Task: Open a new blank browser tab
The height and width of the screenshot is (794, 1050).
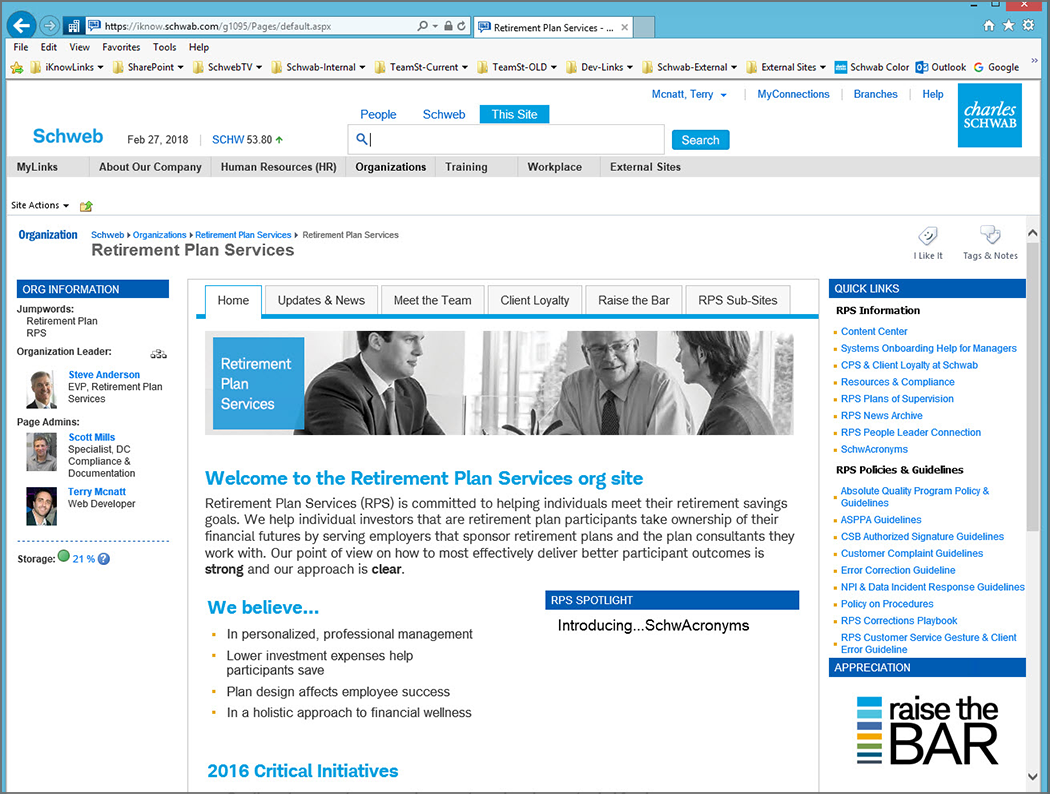Action: 644,27
